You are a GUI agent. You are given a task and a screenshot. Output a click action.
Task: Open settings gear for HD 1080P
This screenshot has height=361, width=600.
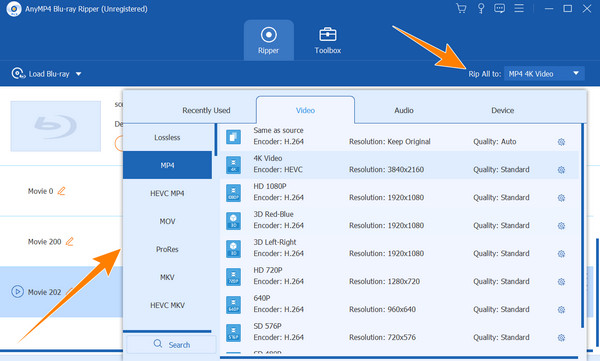click(561, 198)
